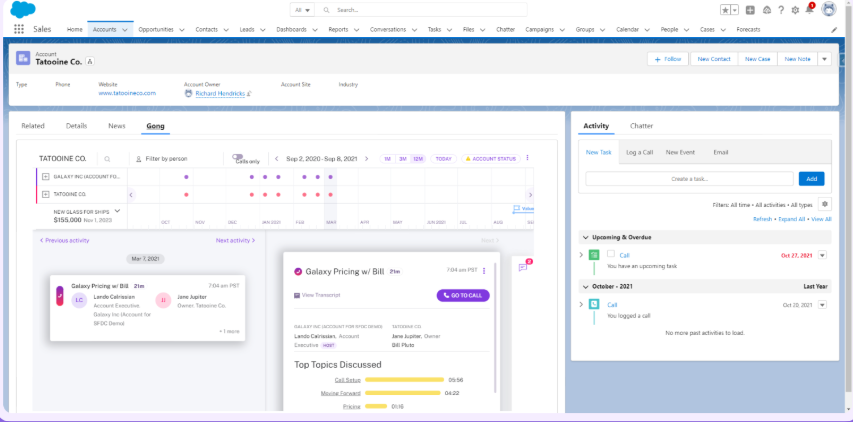Click the Moving Forward topic bar

pos(403,393)
